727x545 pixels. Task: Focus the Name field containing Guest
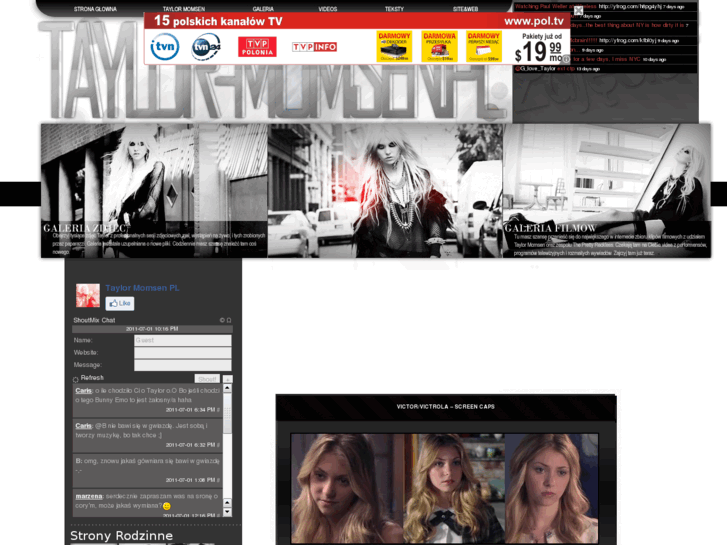183,340
